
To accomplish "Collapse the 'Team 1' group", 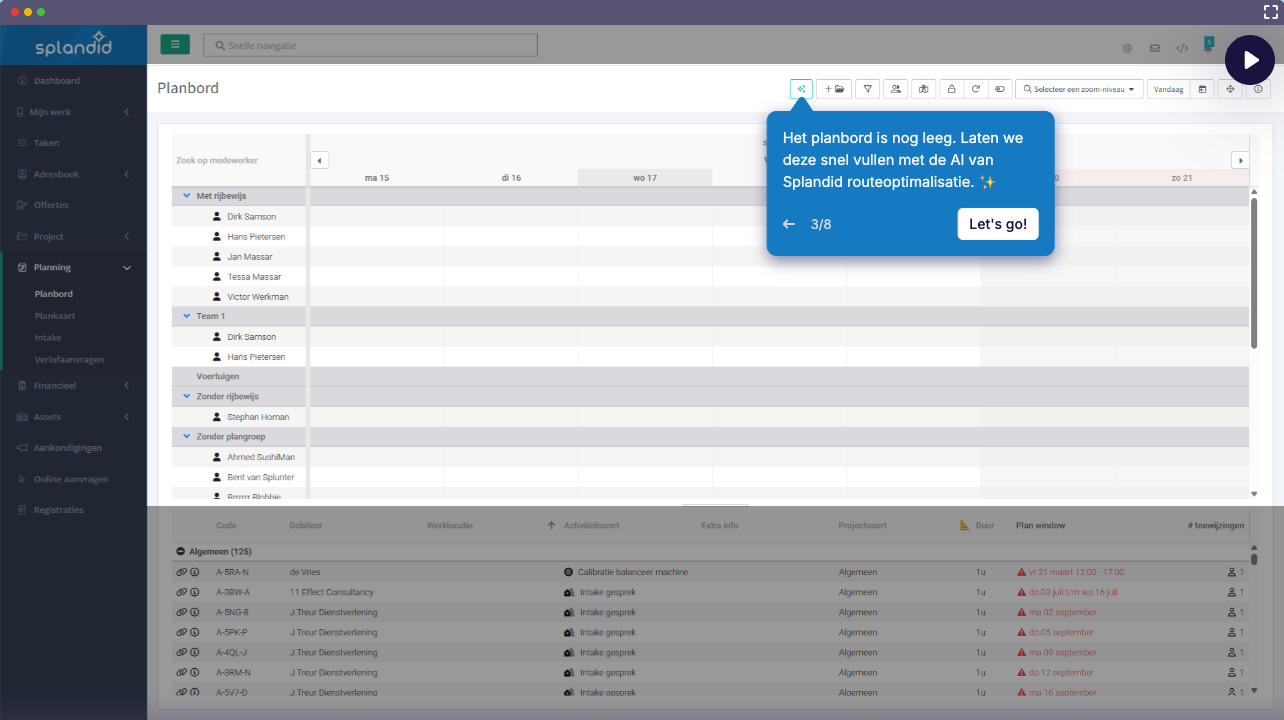I will tap(187, 316).
